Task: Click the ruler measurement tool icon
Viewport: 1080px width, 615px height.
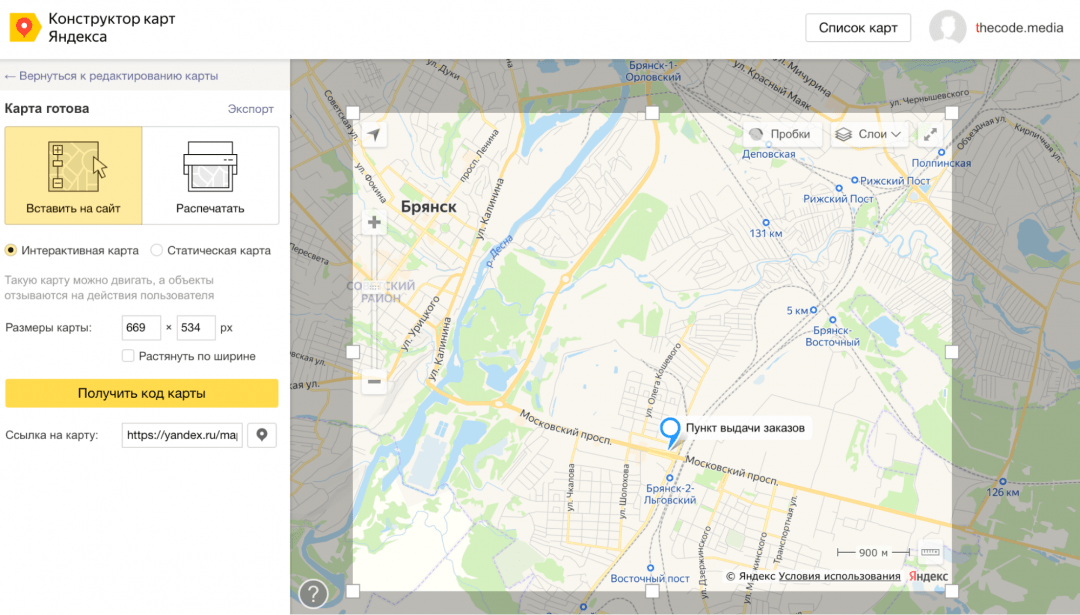Action: click(x=930, y=552)
